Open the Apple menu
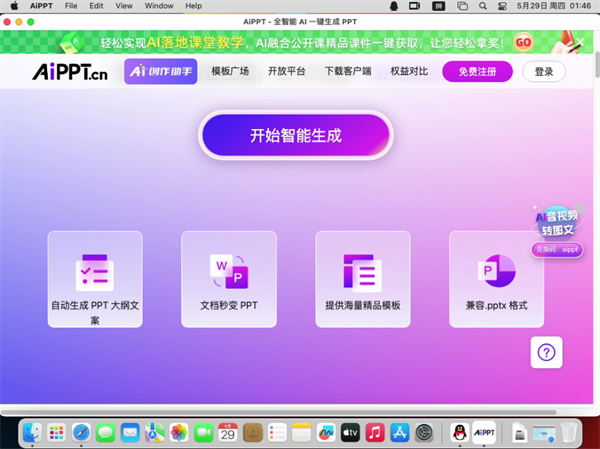 (x=14, y=6)
